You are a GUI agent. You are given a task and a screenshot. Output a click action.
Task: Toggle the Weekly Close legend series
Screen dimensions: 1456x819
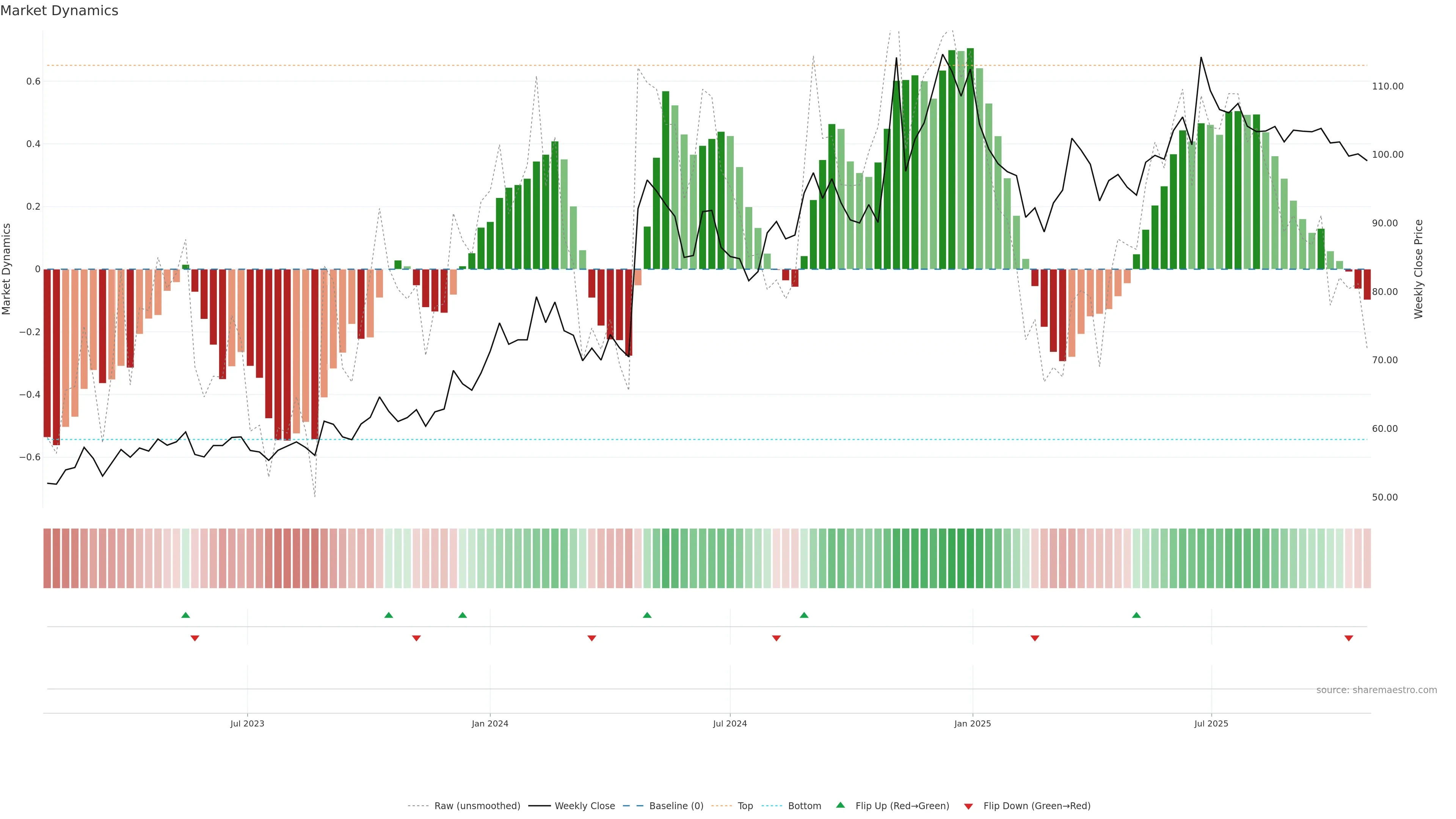[x=584, y=806]
